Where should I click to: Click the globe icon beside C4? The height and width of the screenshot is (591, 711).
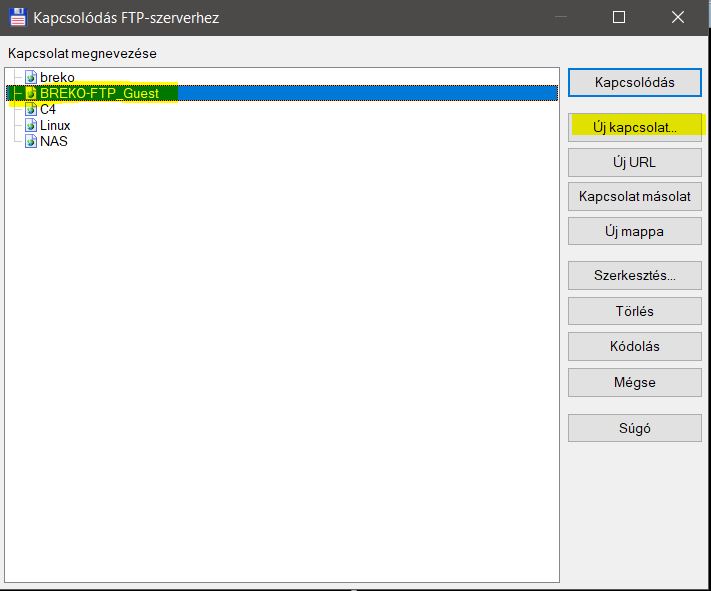click(31, 109)
